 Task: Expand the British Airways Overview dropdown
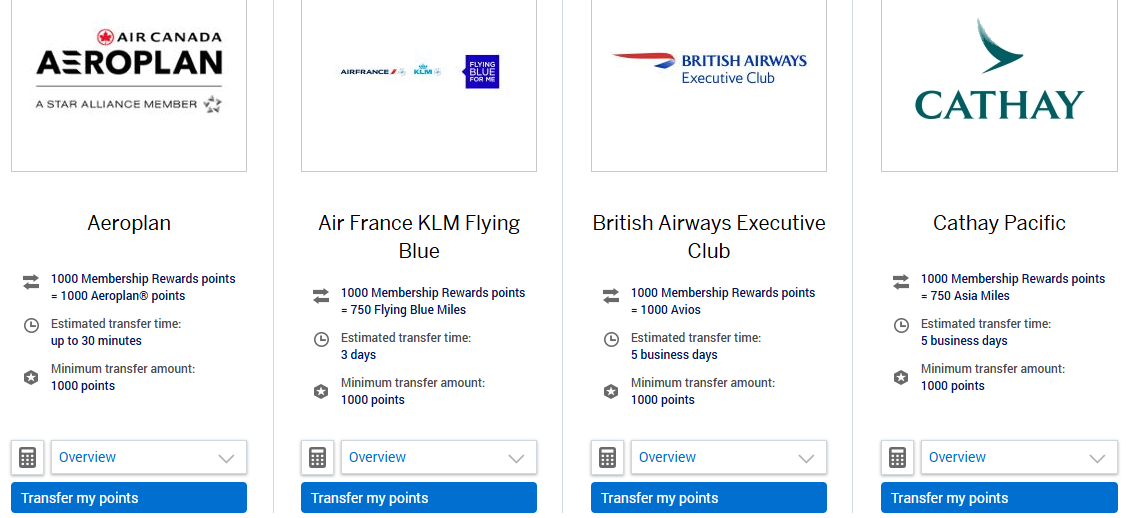(x=728, y=458)
